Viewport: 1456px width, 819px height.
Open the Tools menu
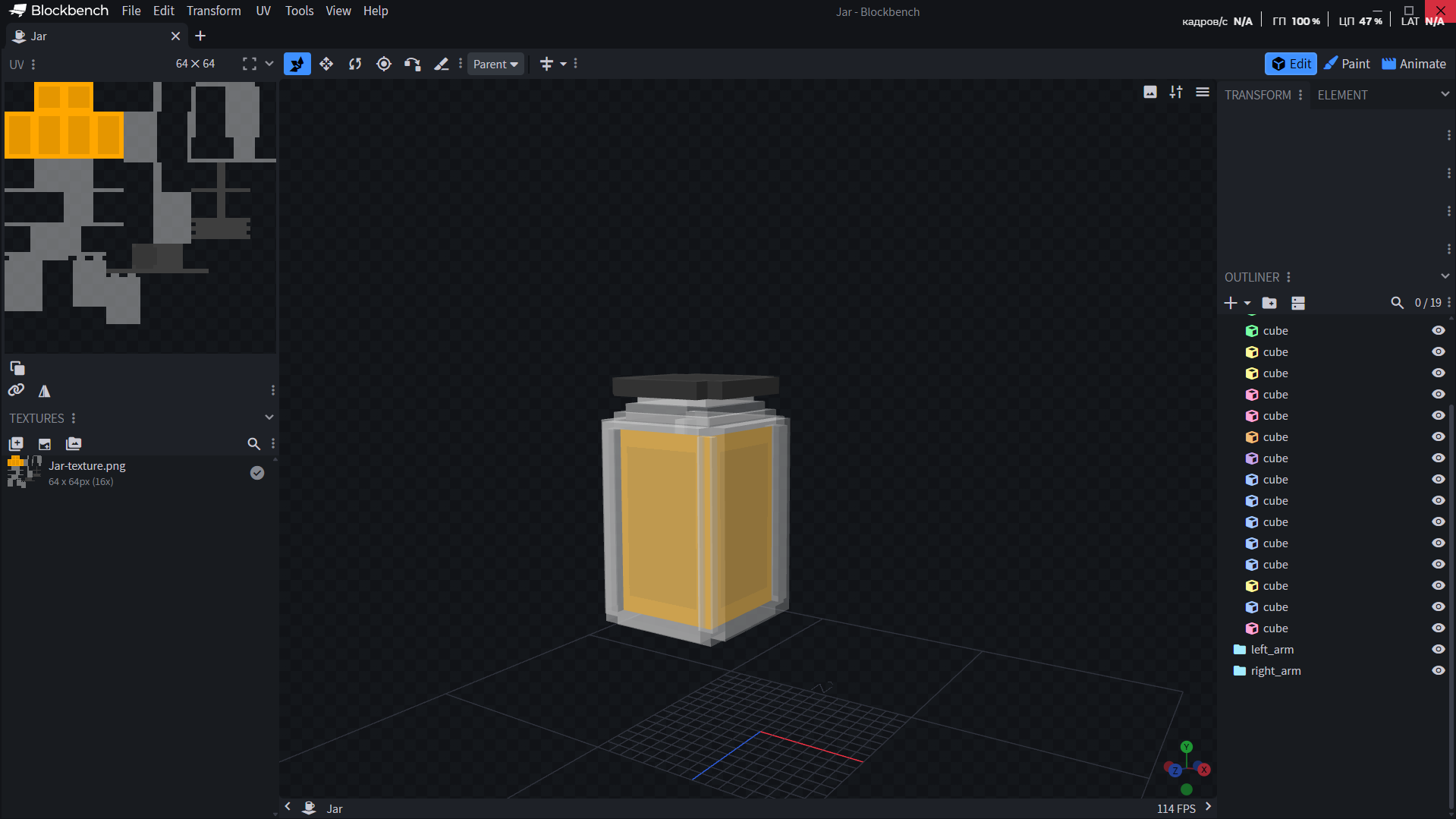pyautogui.click(x=299, y=11)
